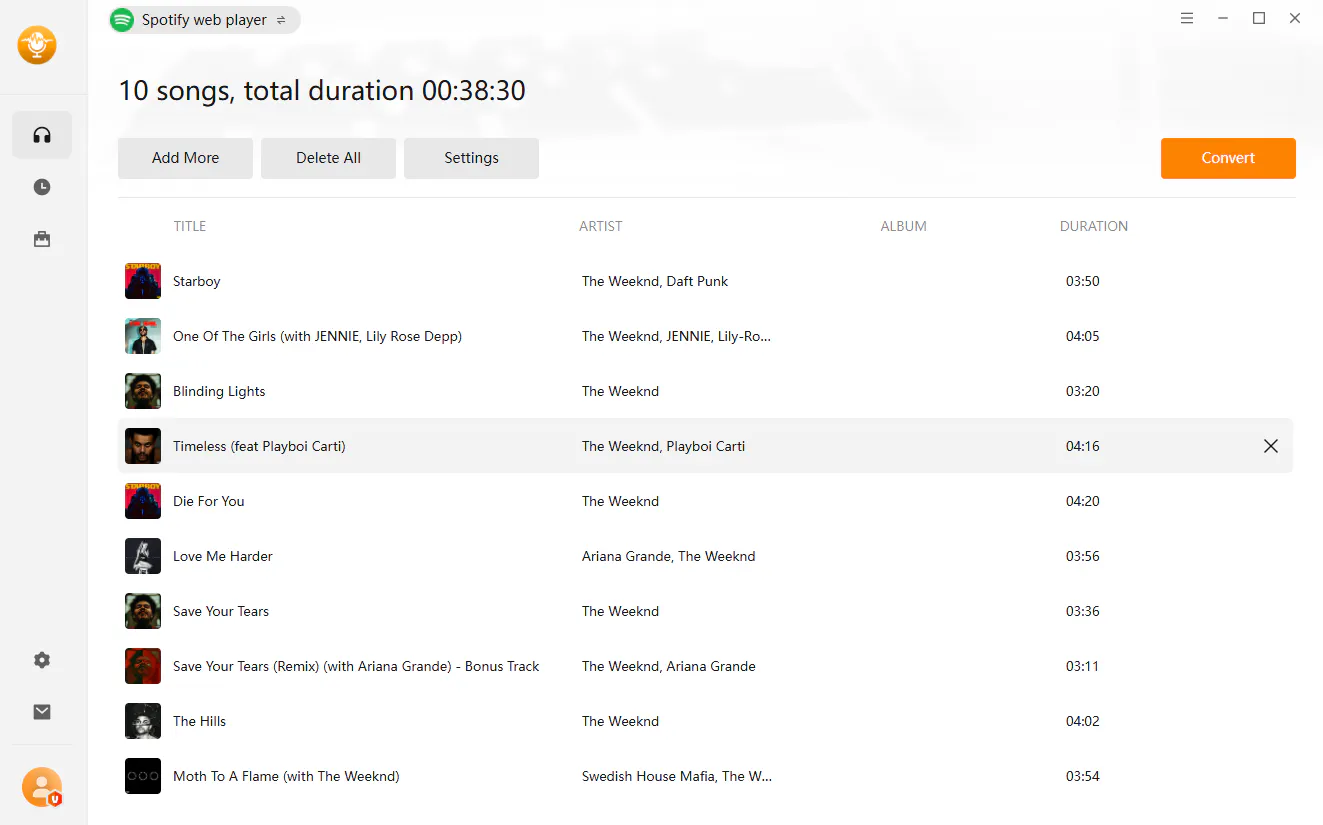This screenshot has width=1323, height=825.
Task: Click Timeless album cover thumbnail
Action: click(x=143, y=446)
